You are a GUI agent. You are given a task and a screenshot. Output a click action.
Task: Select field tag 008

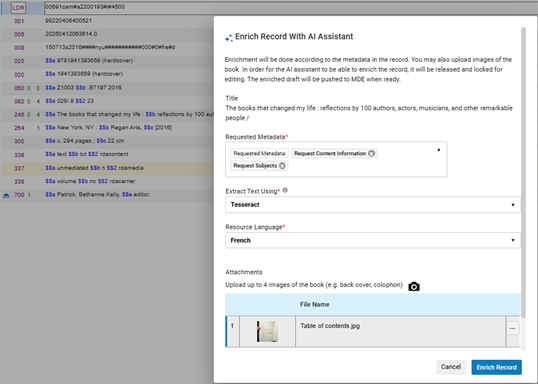(19, 48)
